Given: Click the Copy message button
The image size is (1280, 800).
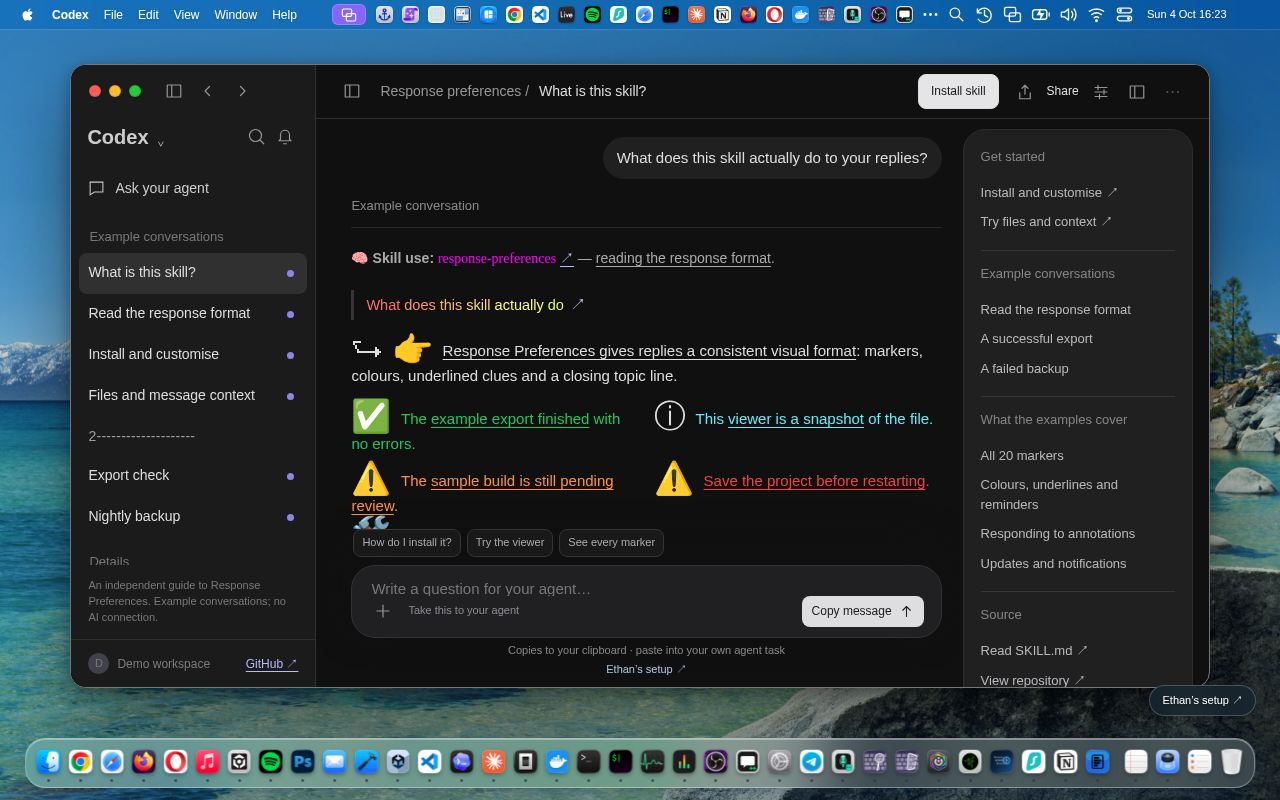Looking at the screenshot, I should [x=862, y=611].
